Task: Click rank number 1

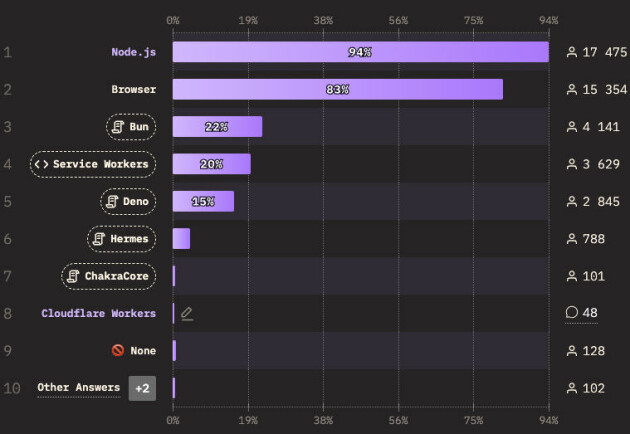Action: click(x=7, y=52)
